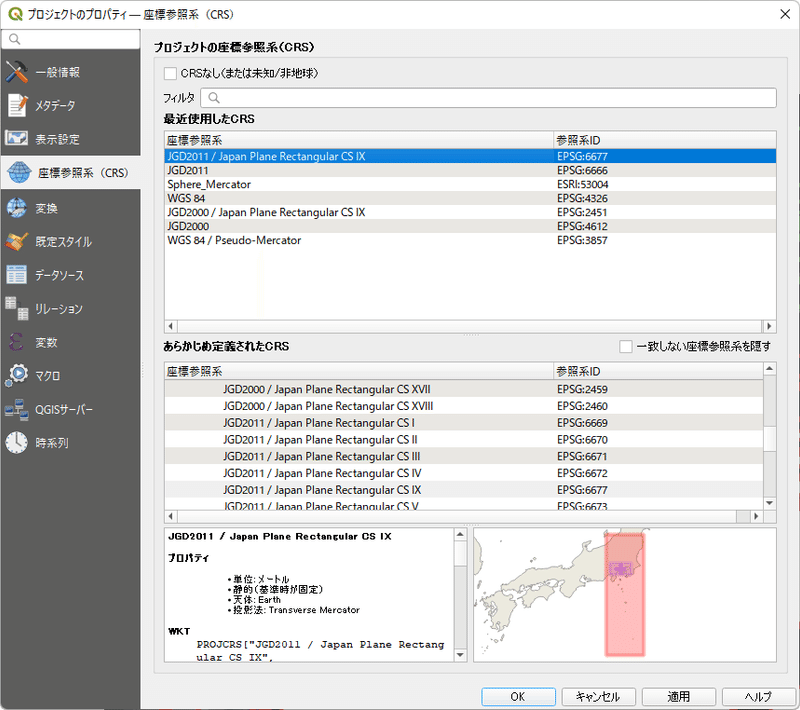
Task: Click the sidebar settings search field
Action: click(x=70, y=39)
